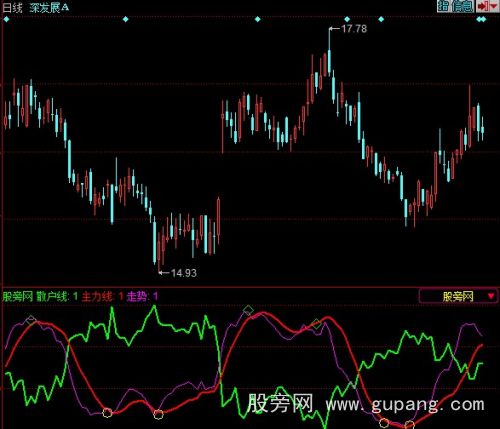
Task: Click the purple 走势 legend label
Action: click(x=142, y=296)
